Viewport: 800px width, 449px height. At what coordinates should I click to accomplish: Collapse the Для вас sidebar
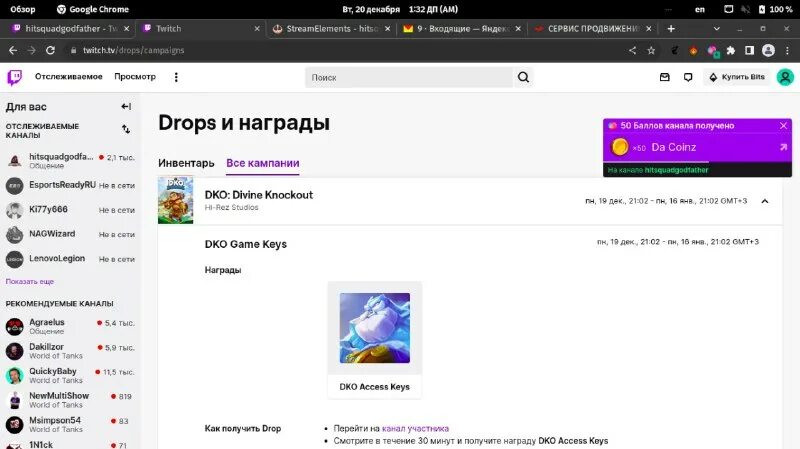pos(126,107)
